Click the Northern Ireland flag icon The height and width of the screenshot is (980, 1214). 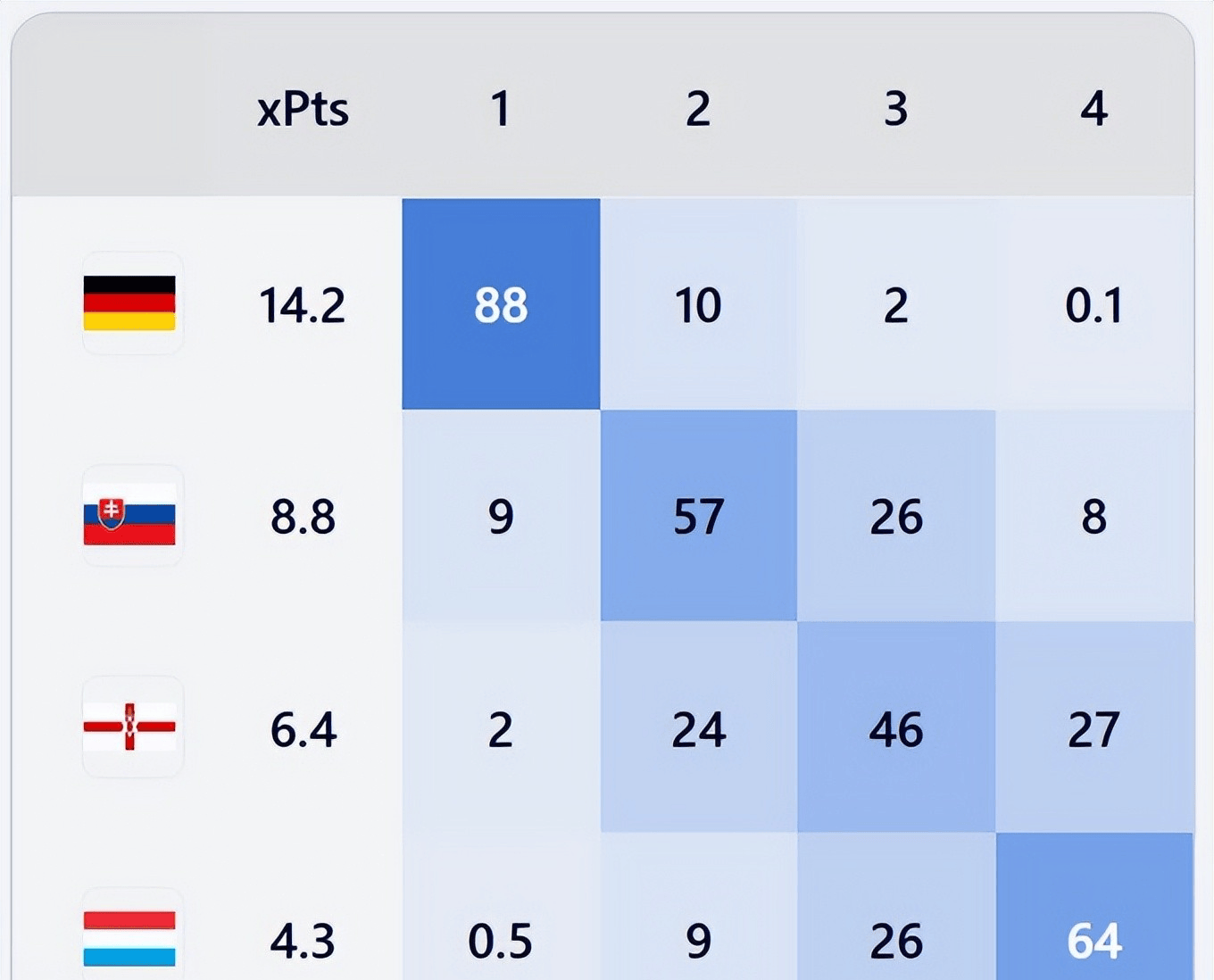pyautogui.click(x=129, y=727)
